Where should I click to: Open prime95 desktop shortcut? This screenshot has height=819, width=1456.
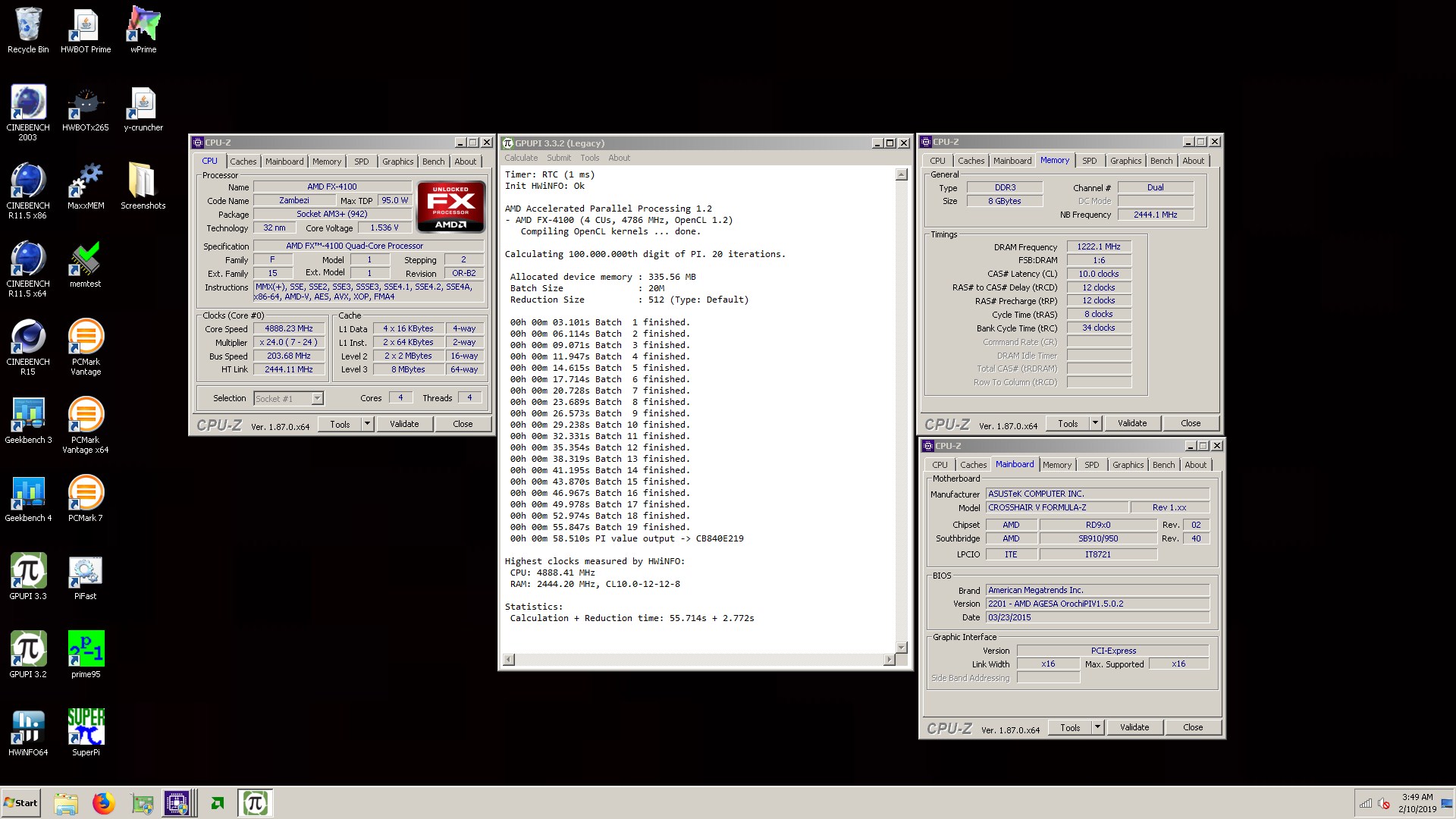coord(86,655)
